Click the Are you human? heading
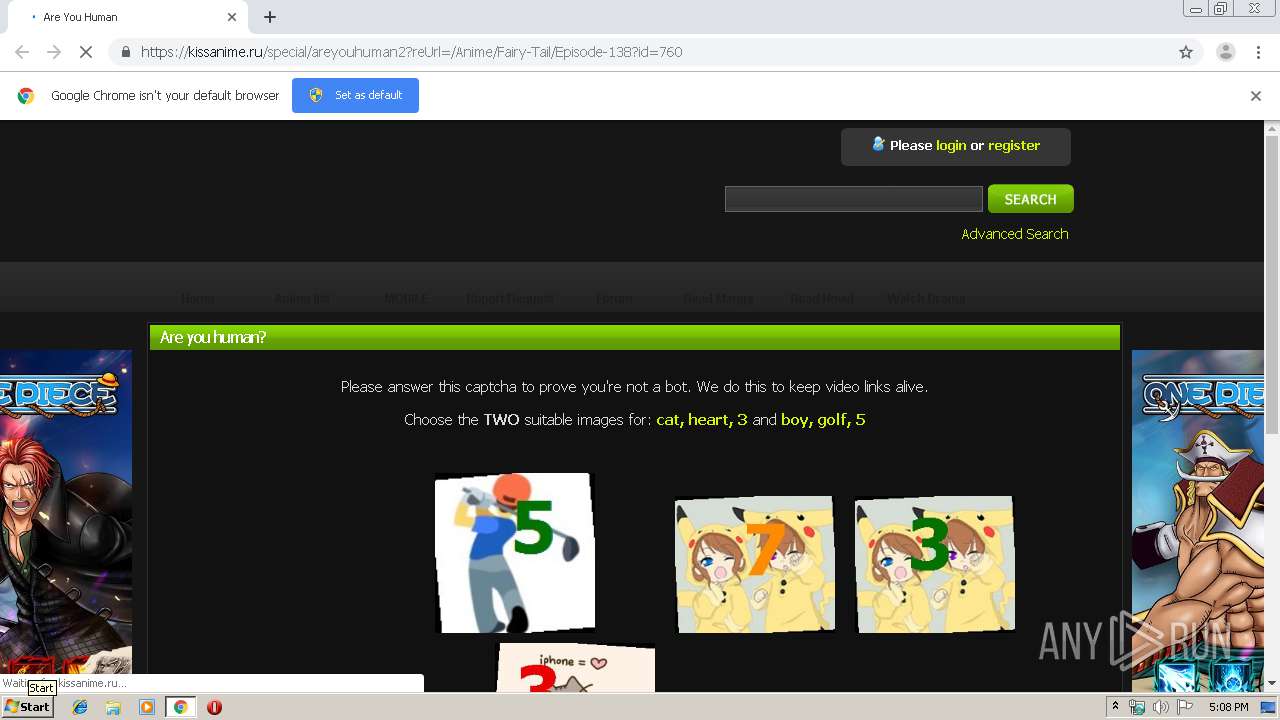The height and width of the screenshot is (720, 1280). pos(213,338)
